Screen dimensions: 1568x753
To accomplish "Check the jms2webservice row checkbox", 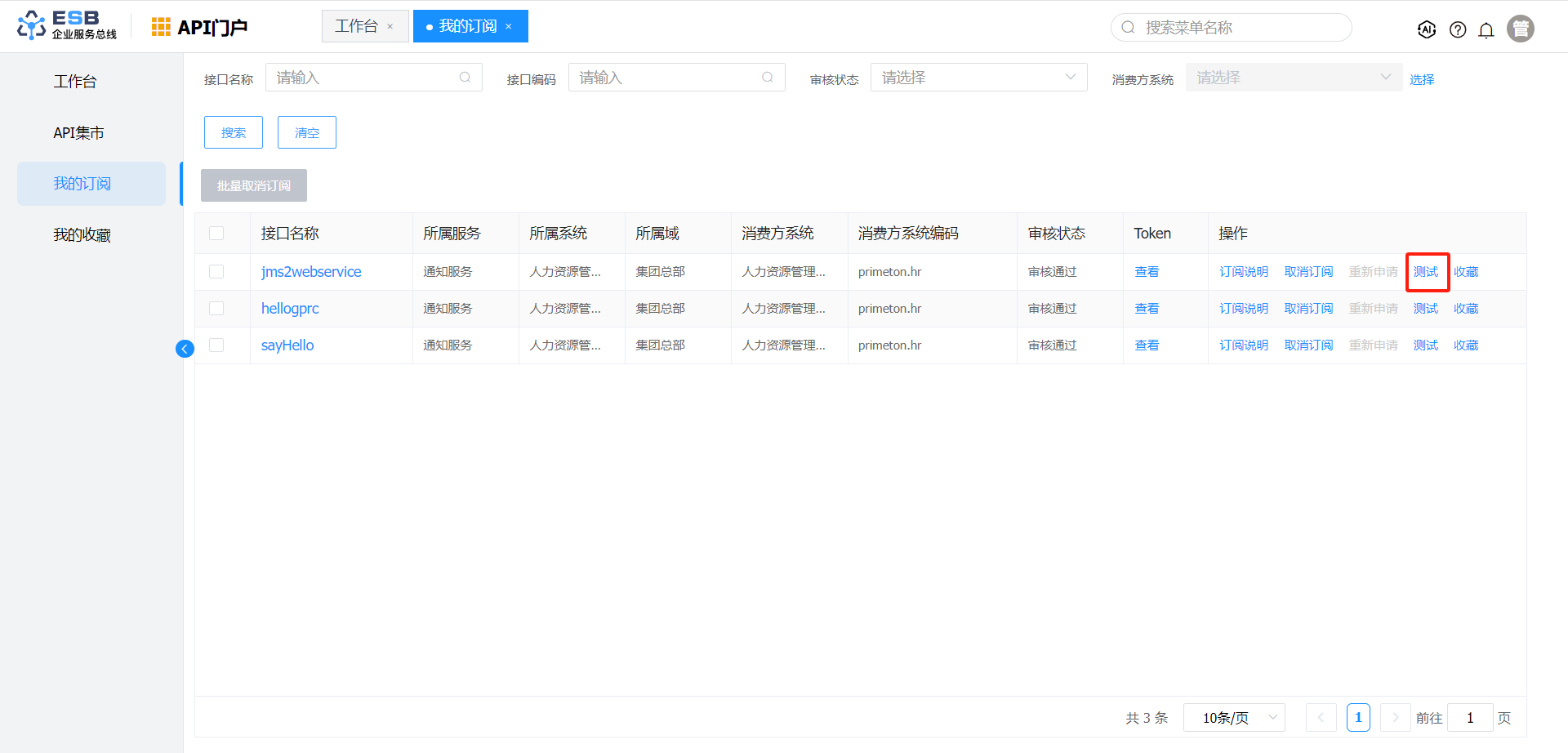I will (216, 272).
